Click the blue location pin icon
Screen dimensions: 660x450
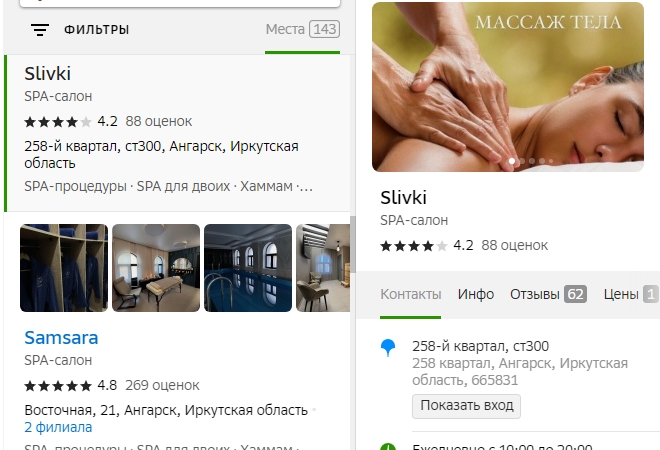point(388,347)
